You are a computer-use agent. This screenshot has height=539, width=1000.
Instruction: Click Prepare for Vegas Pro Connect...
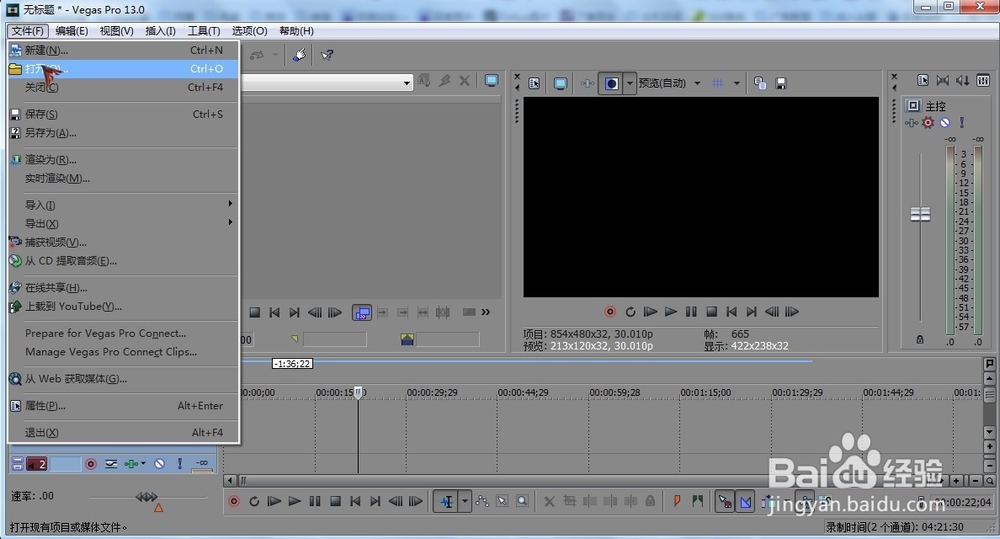click(x=124, y=333)
